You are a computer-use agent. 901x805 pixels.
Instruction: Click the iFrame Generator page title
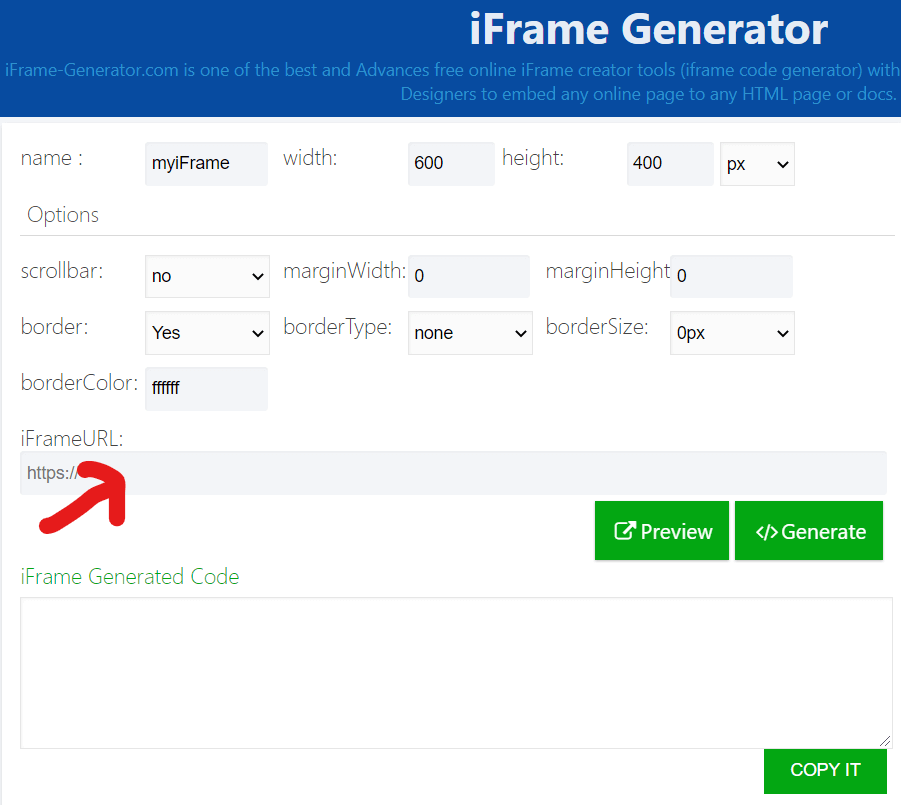(648, 30)
